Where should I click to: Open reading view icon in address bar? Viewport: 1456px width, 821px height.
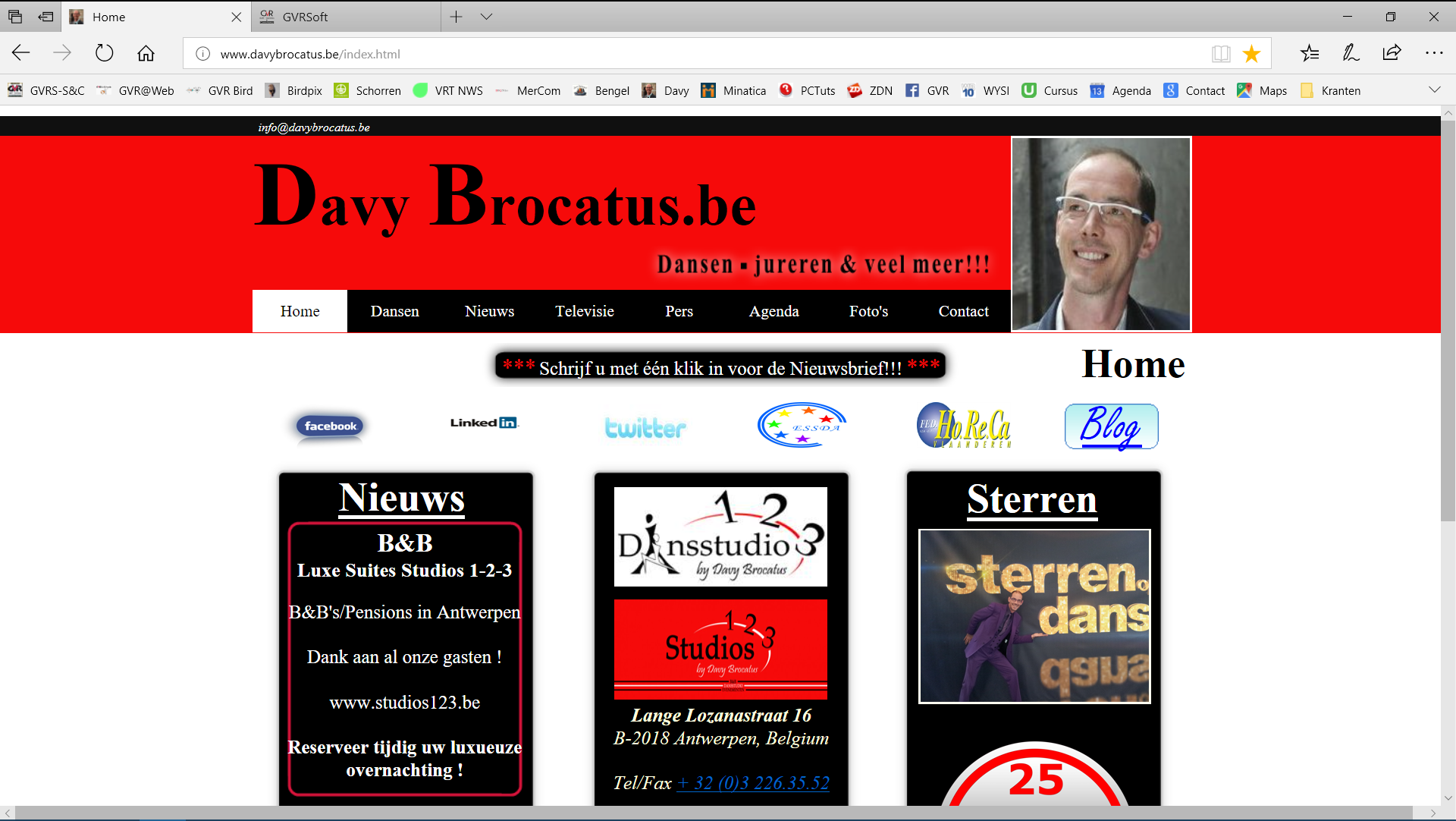pos(1220,54)
